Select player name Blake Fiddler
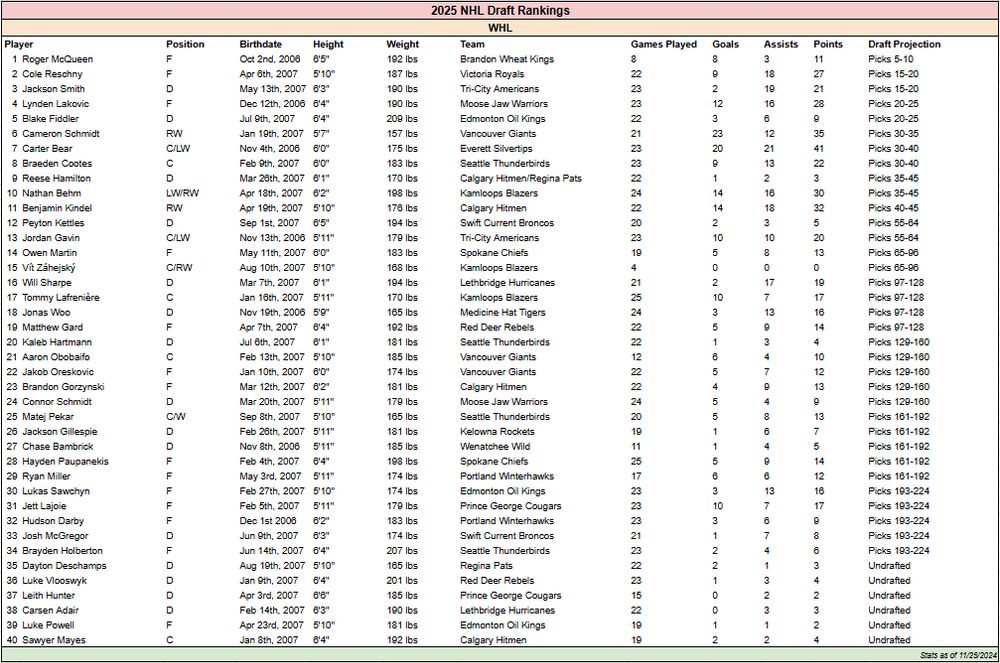 coord(50,119)
